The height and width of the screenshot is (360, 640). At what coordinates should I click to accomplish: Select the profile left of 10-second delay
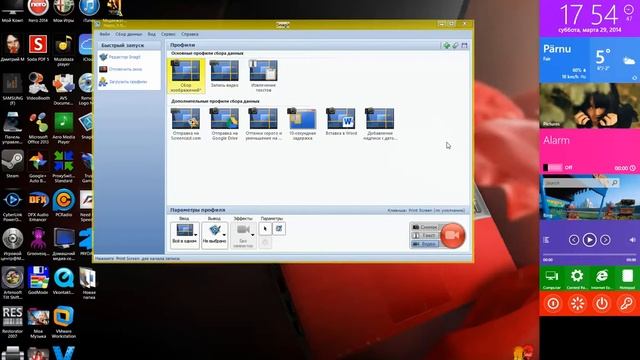pos(263,124)
